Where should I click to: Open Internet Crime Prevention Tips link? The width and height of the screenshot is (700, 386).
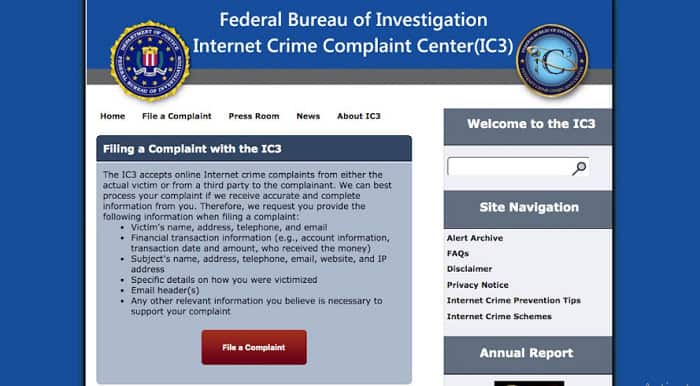tap(514, 300)
